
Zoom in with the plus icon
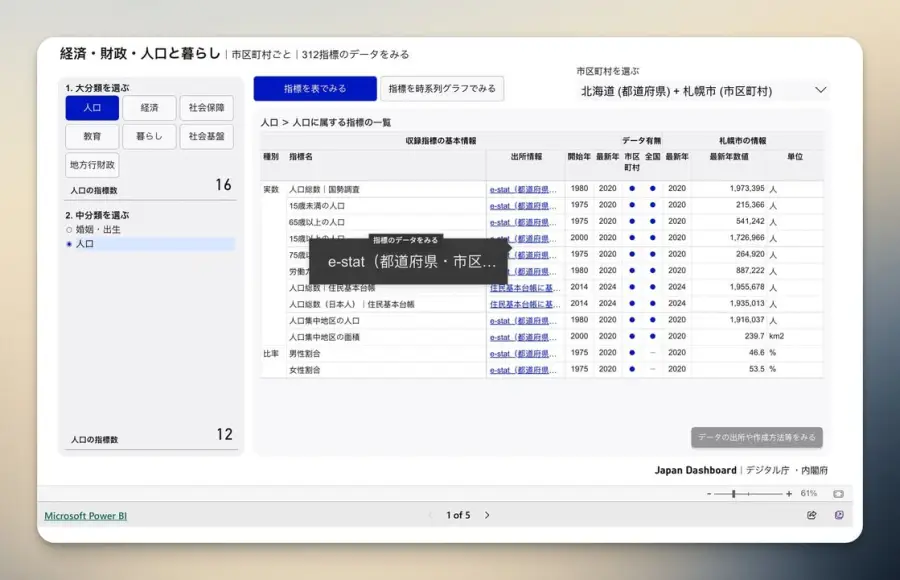tap(789, 494)
